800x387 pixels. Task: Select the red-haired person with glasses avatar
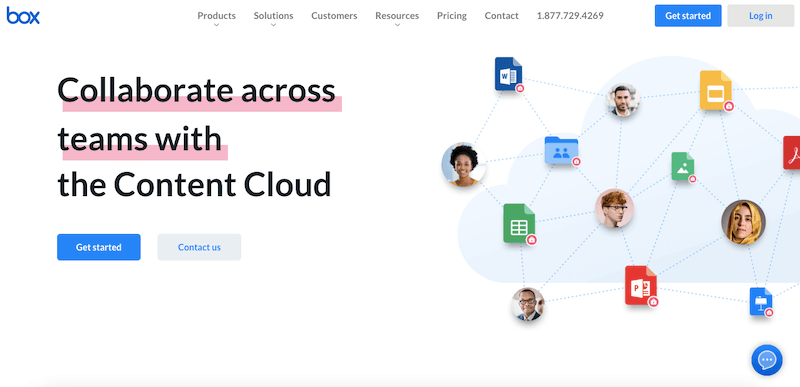pyautogui.click(x=614, y=208)
